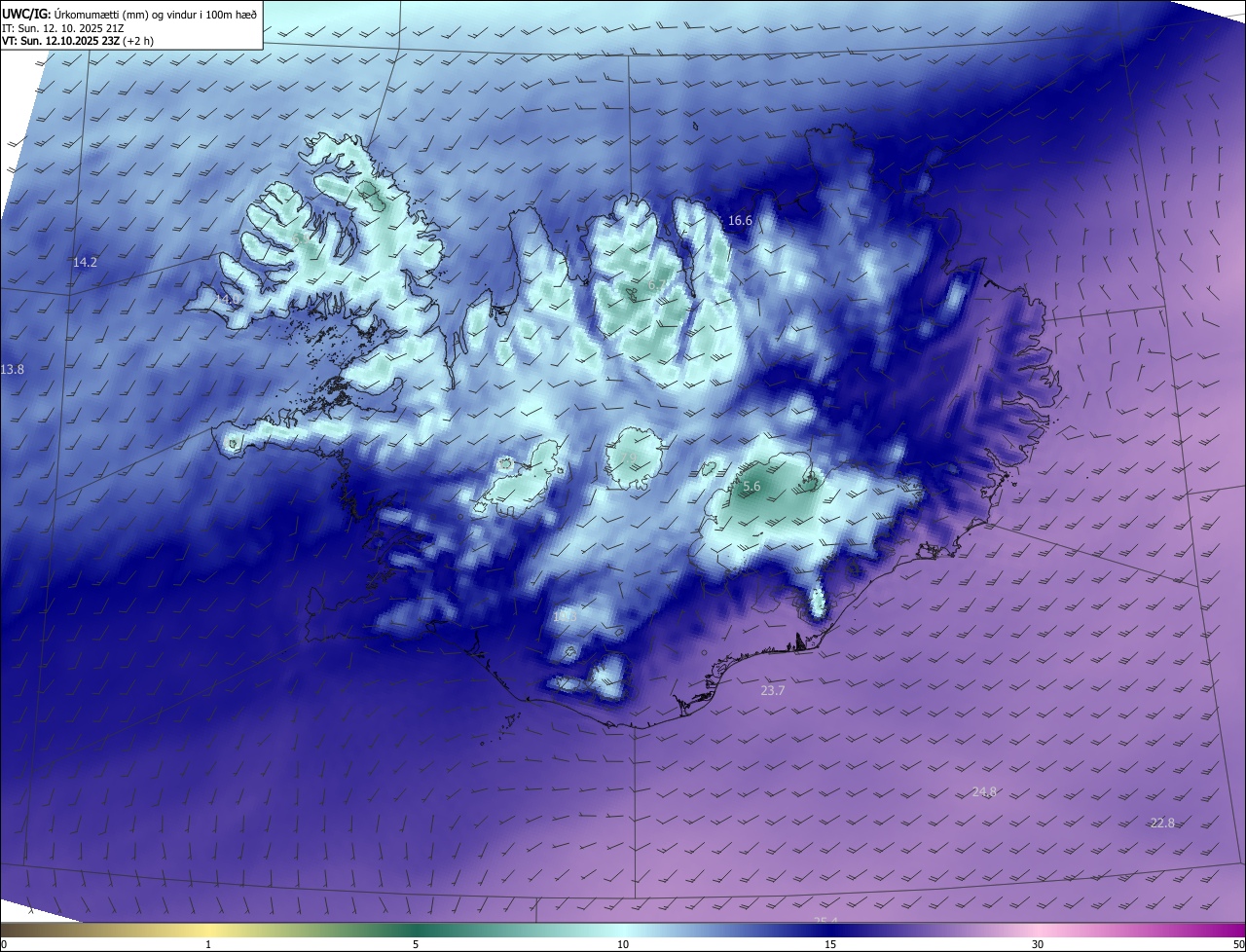The image size is (1246, 952).
Task: Click the 23.7 value label on the map
Action: [x=772, y=690]
